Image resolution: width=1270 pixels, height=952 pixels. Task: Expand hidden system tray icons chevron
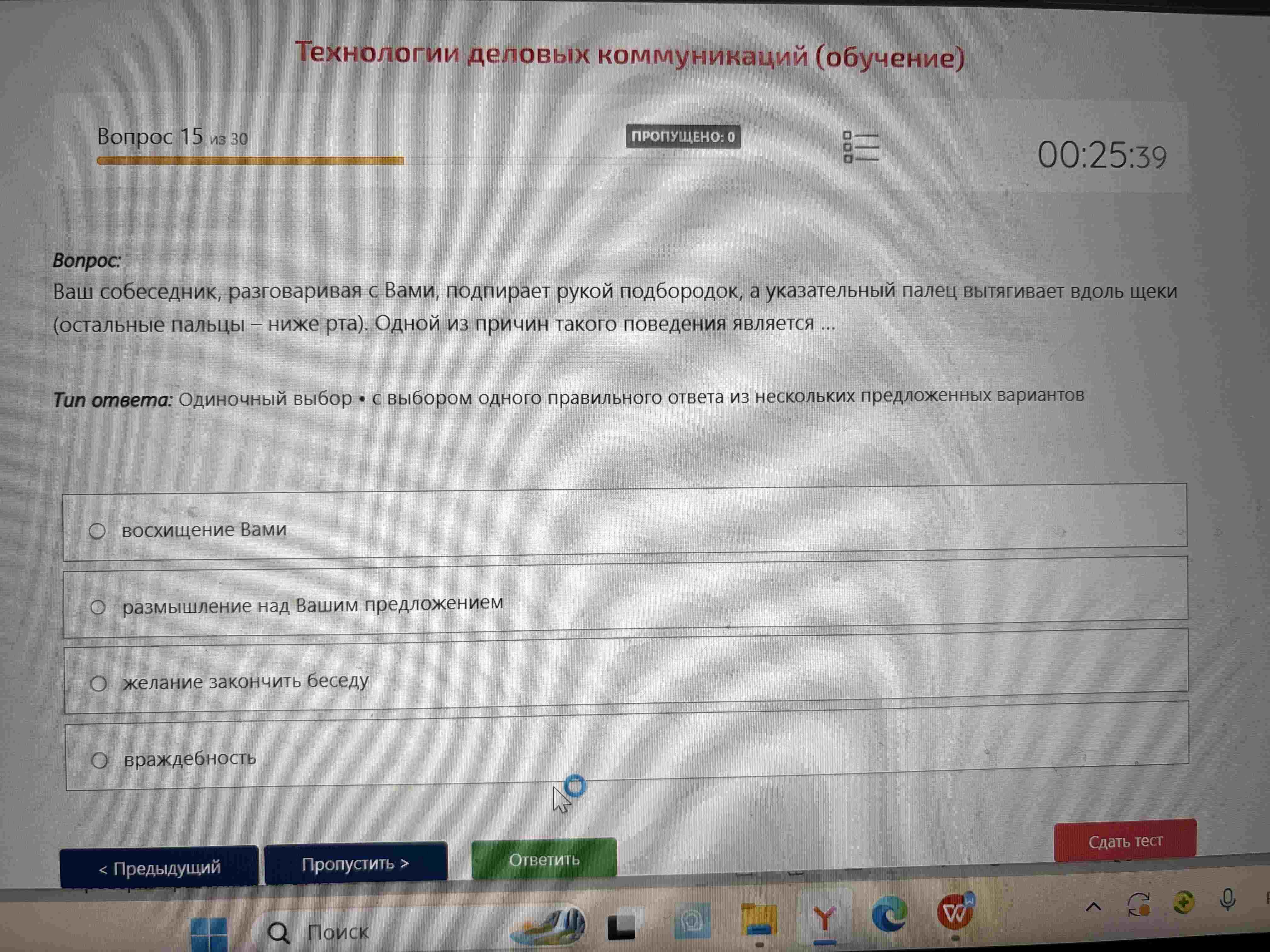(x=1094, y=907)
